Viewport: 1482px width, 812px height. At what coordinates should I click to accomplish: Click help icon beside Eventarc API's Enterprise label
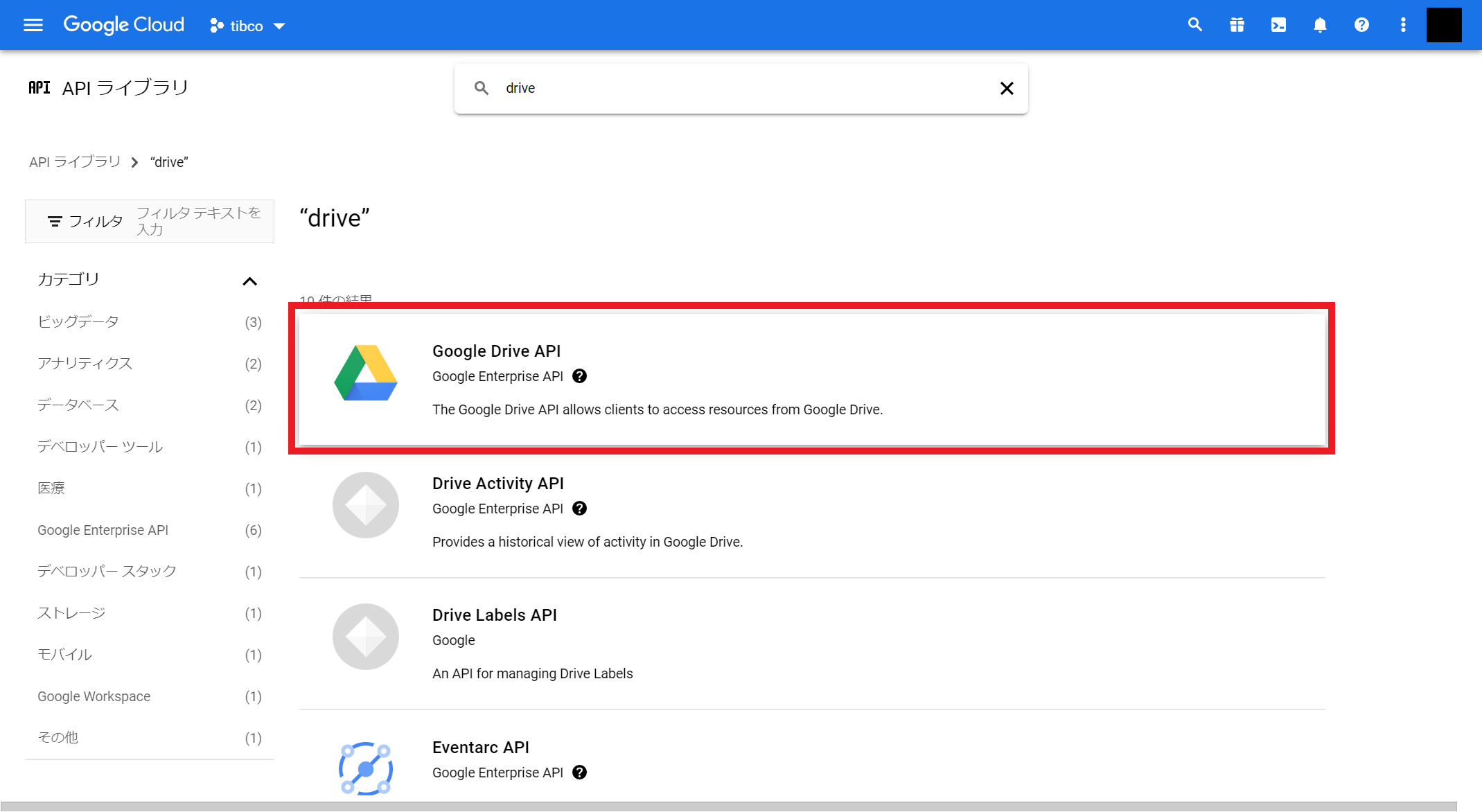click(x=580, y=773)
